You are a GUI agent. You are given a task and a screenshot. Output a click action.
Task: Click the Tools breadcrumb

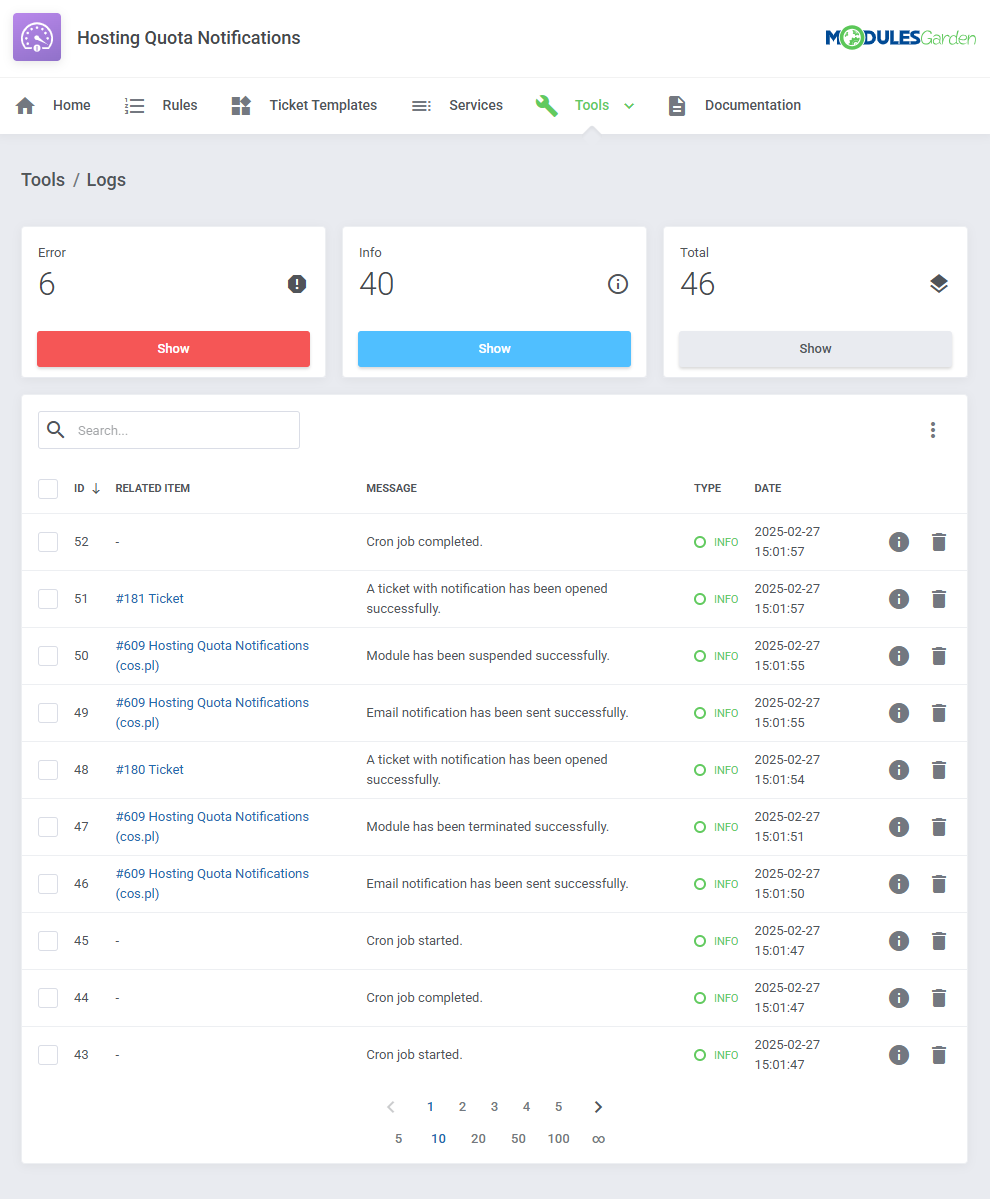coord(43,180)
